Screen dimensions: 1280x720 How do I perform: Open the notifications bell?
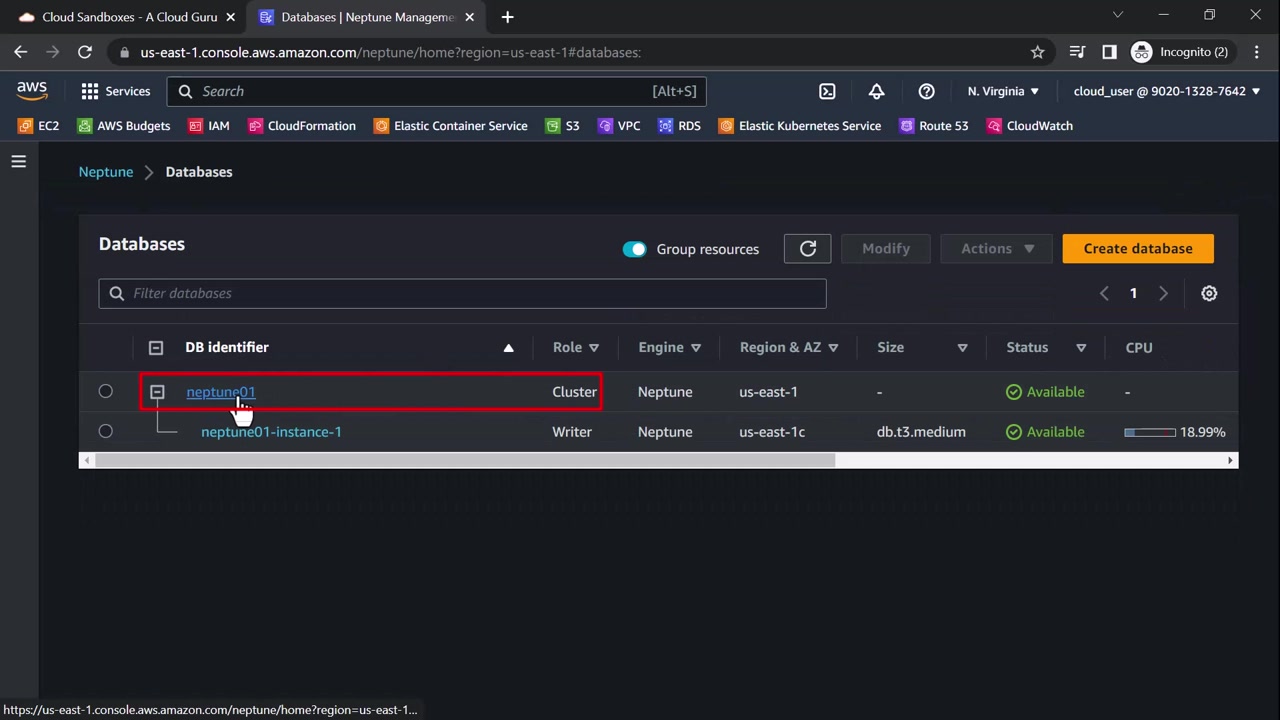pyautogui.click(x=876, y=91)
